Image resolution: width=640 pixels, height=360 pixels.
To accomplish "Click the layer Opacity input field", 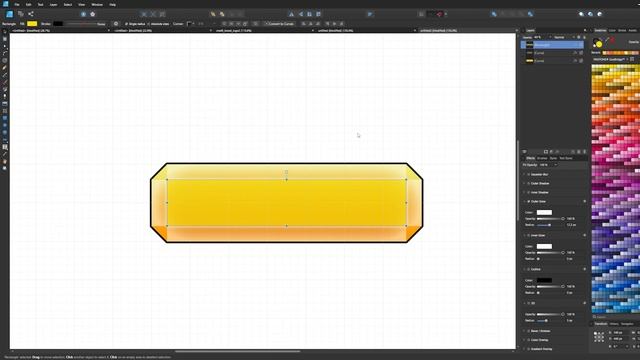I will (x=540, y=37).
